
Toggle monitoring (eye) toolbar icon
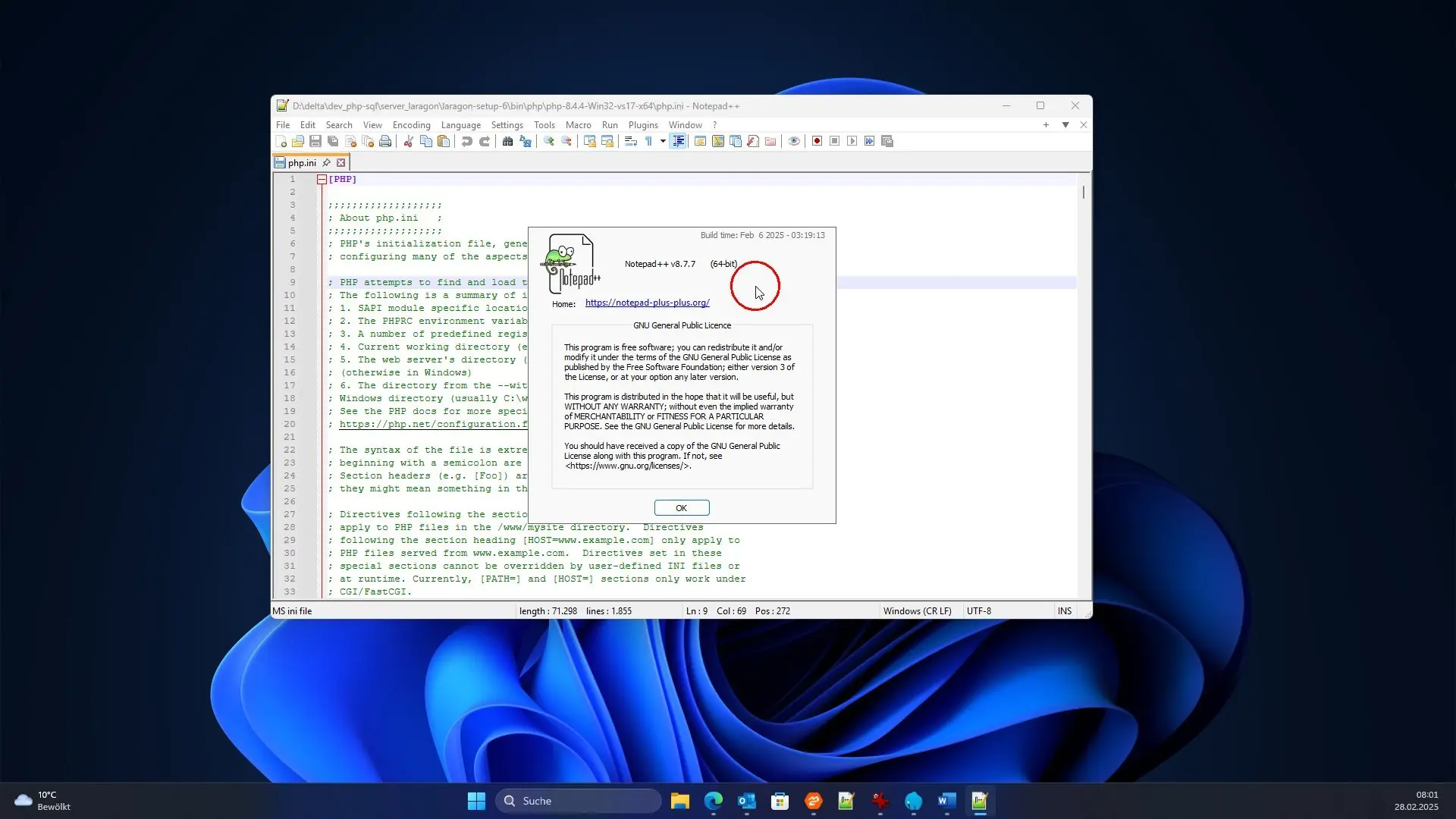click(x=794, y=141)
